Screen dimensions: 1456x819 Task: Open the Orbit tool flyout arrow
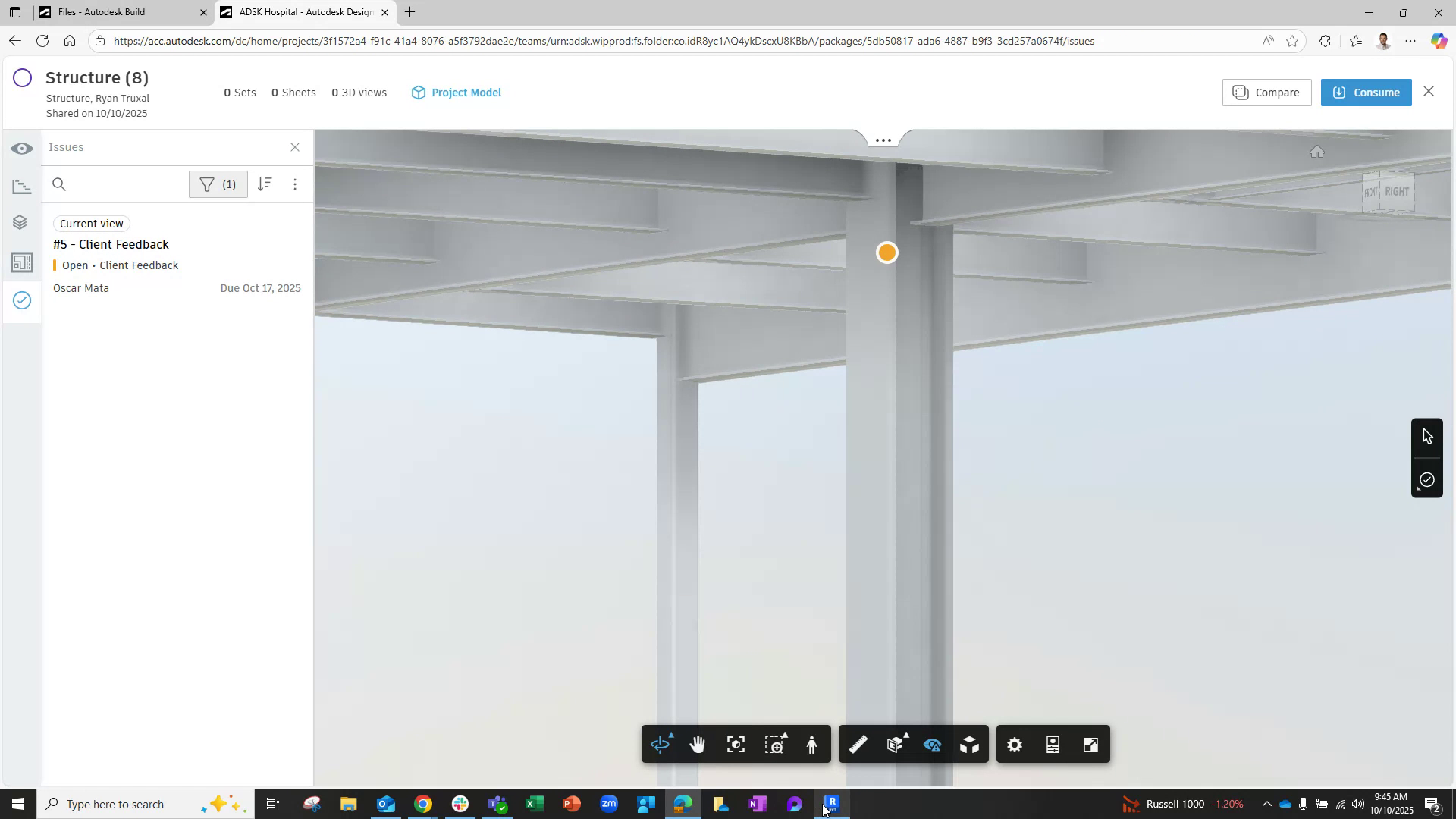670,734
